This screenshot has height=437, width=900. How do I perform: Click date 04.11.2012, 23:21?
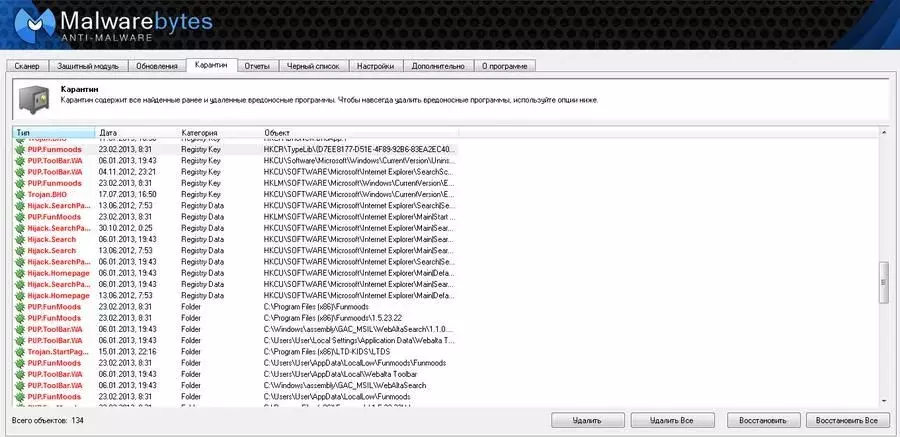click(x=127, y=172)
